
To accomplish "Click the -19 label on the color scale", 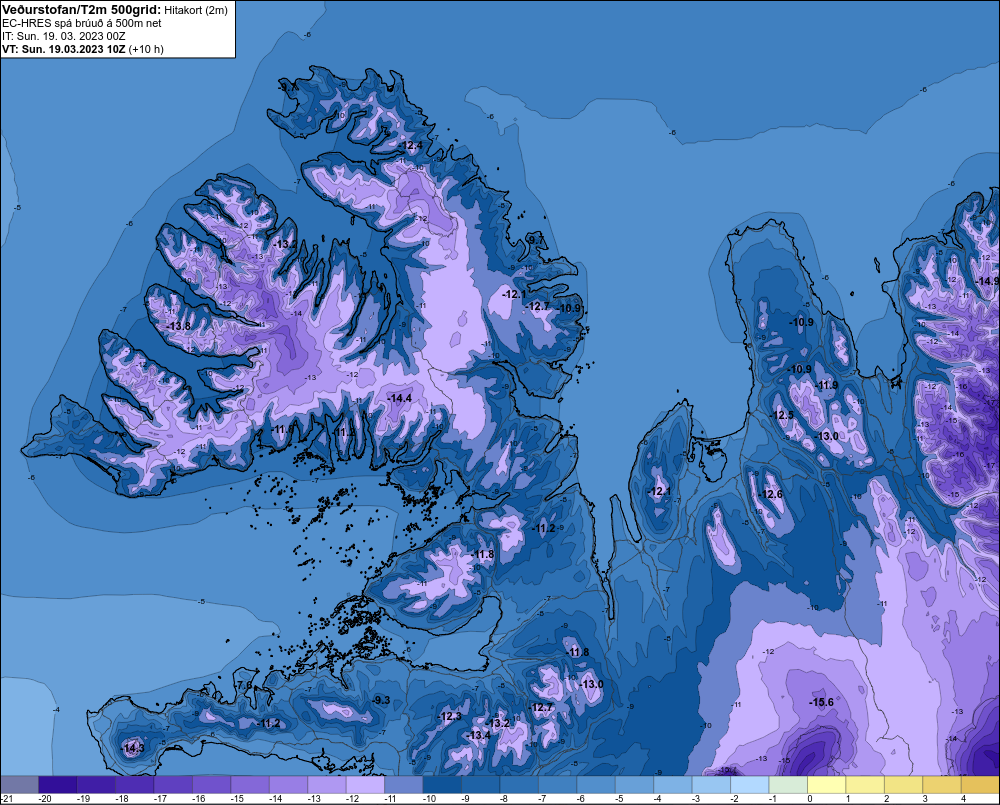I will (83, 799).
